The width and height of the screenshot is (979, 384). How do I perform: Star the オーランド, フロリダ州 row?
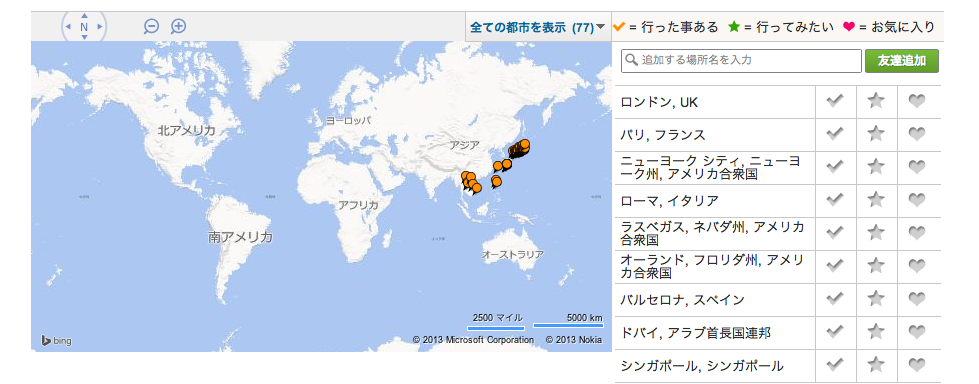[x=876, y=266]
